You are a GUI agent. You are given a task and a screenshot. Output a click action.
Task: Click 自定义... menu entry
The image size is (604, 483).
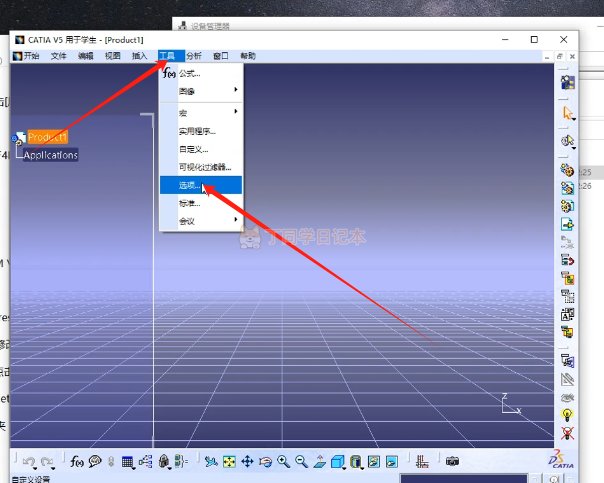[194, 149]
